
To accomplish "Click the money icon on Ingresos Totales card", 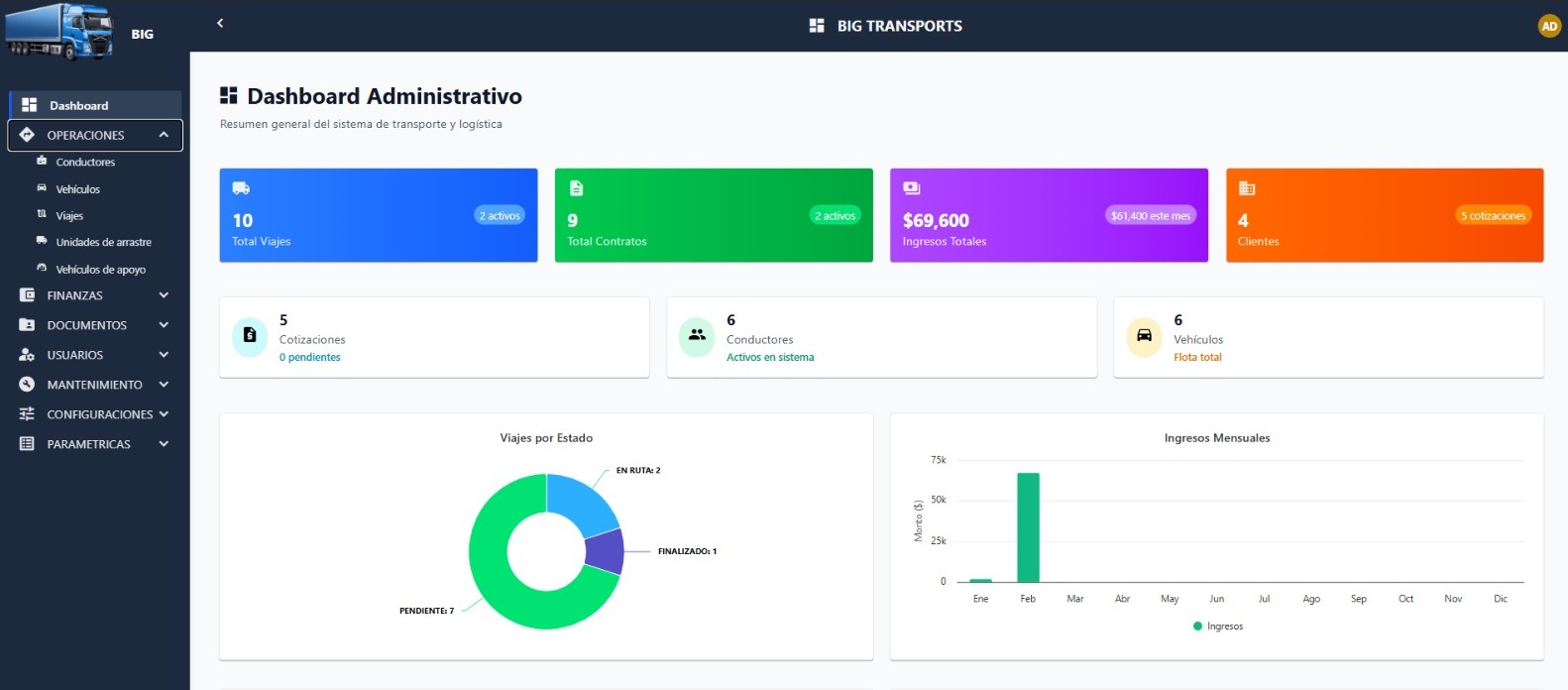I will pos(911,188).
